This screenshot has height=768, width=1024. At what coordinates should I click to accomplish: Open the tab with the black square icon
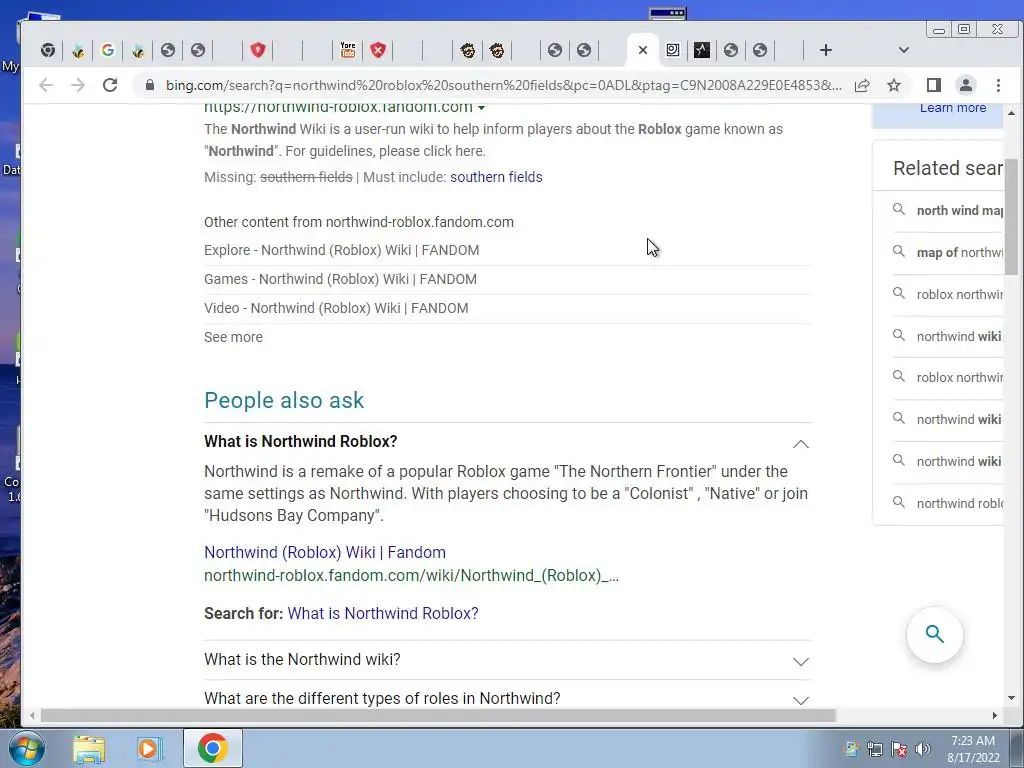(702, 50)
